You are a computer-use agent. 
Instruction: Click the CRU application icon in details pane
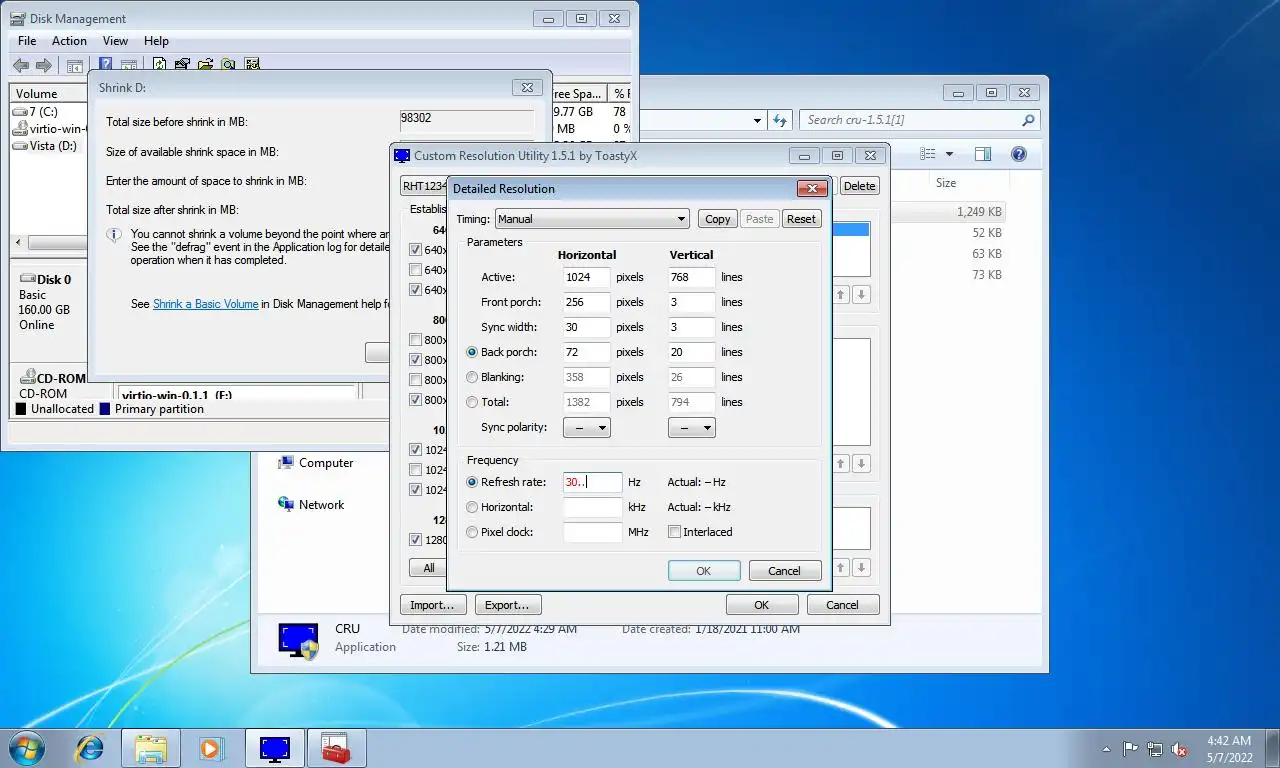click(x=299, y=641)
